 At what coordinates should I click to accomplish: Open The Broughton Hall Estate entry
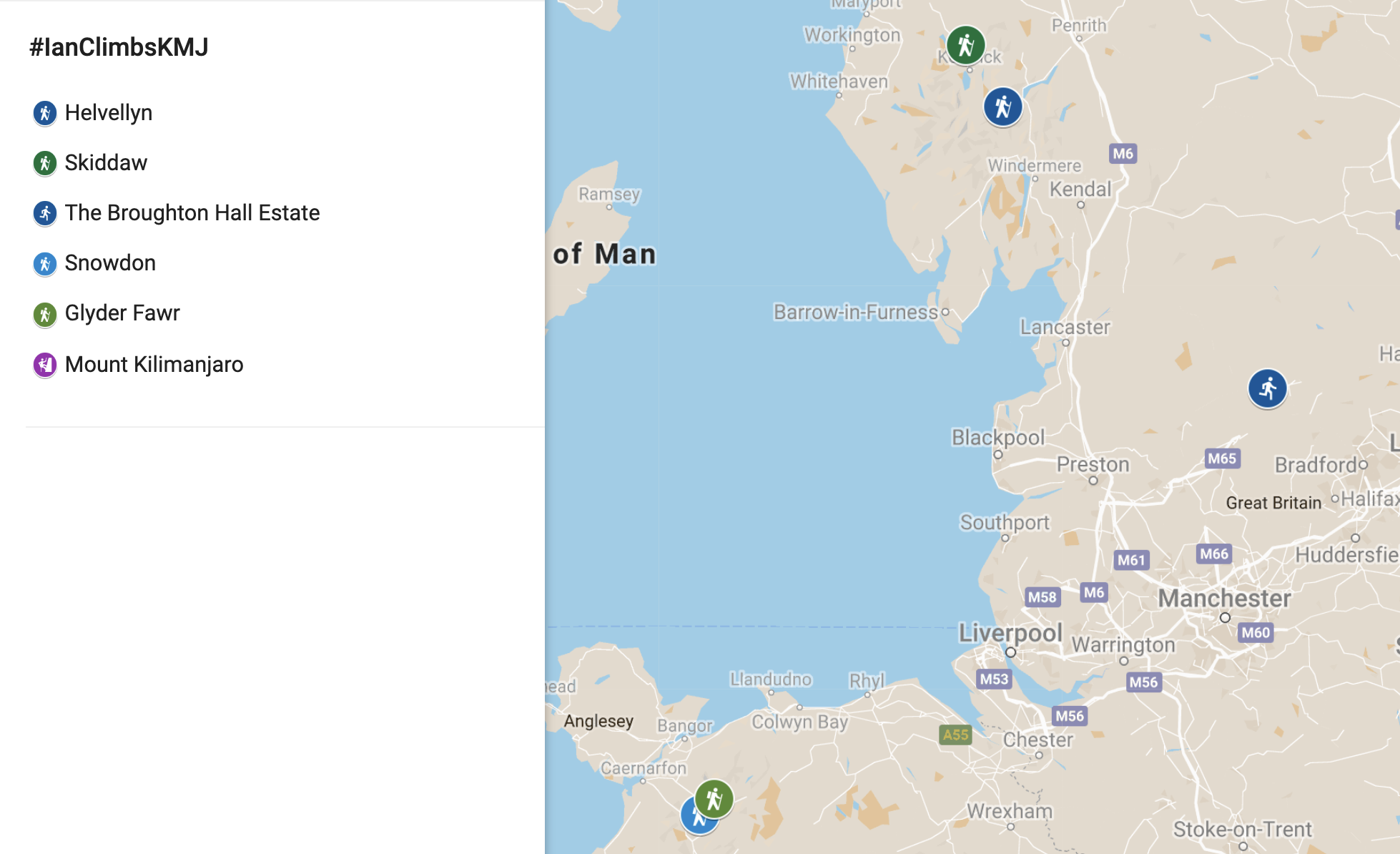pos(192,213)
